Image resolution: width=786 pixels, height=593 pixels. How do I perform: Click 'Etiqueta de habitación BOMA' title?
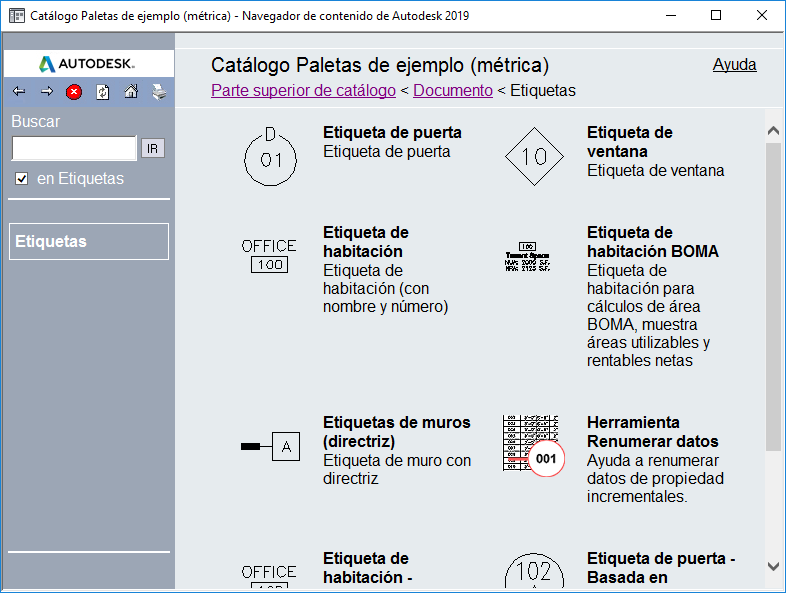(653, 242)
